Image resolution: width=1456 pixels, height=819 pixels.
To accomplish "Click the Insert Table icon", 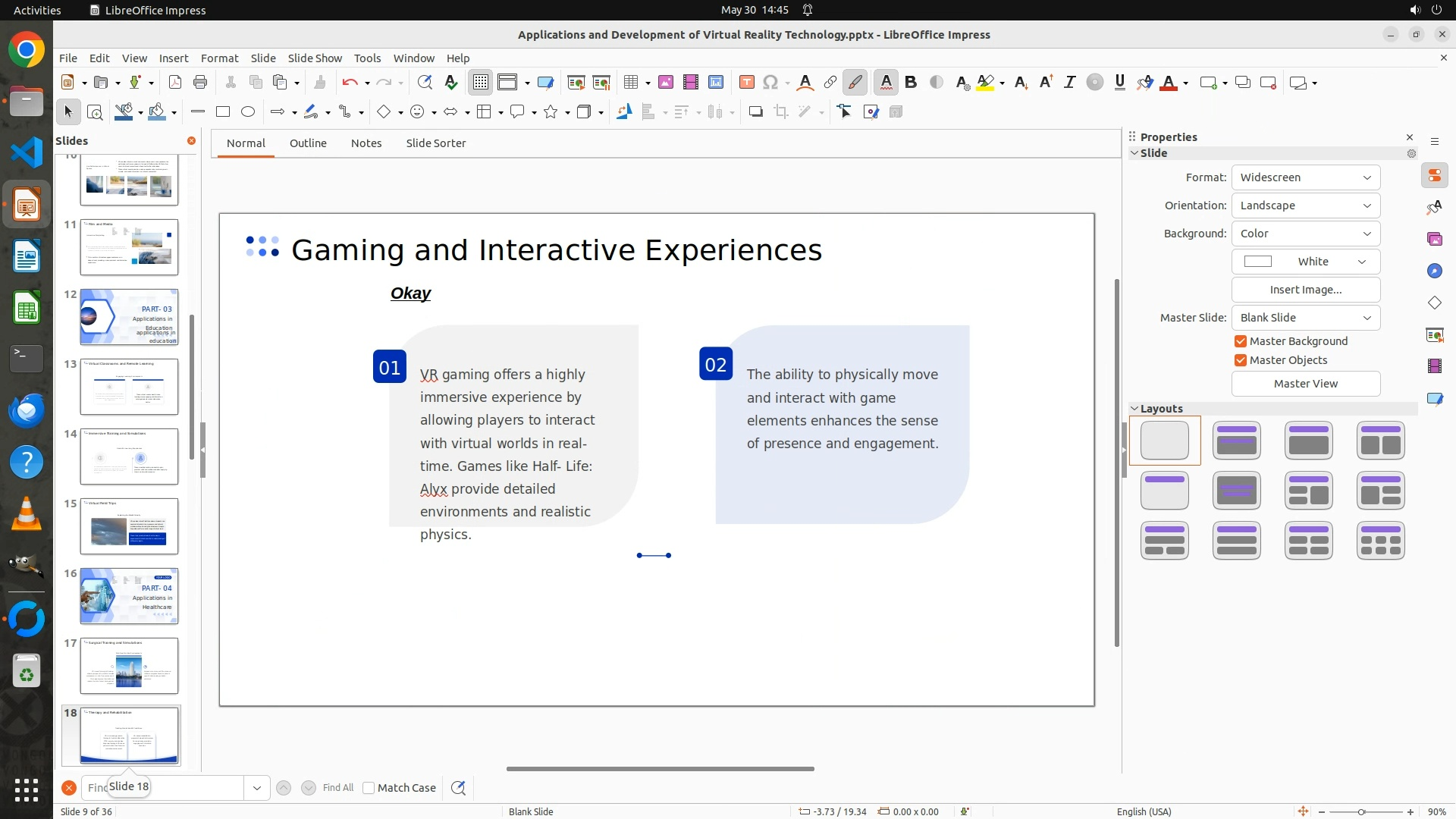I will [630, 83].
